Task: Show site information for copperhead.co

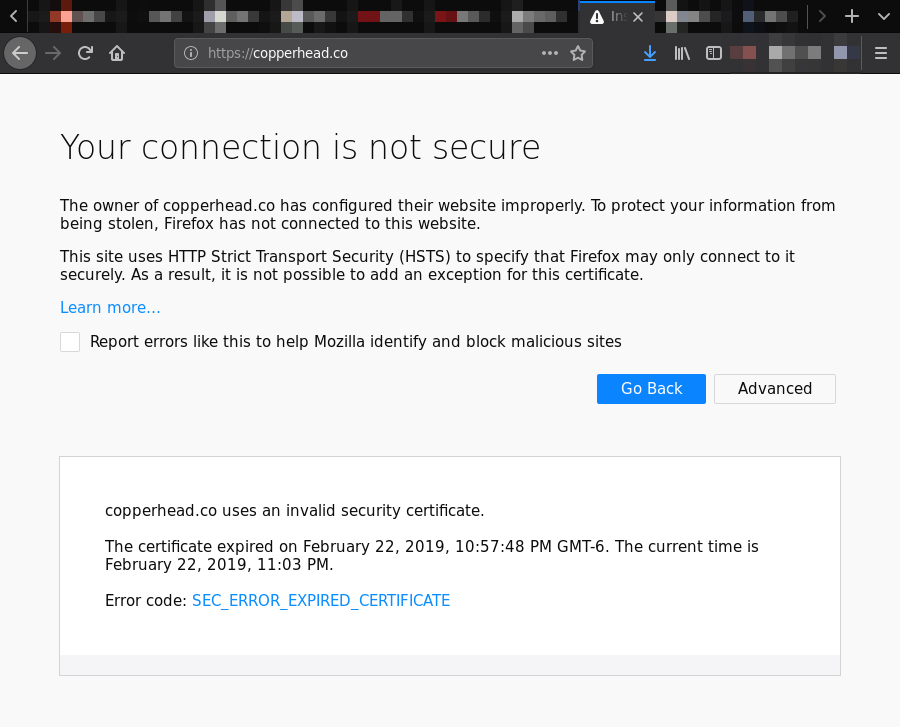Action: tap(191, 53)
